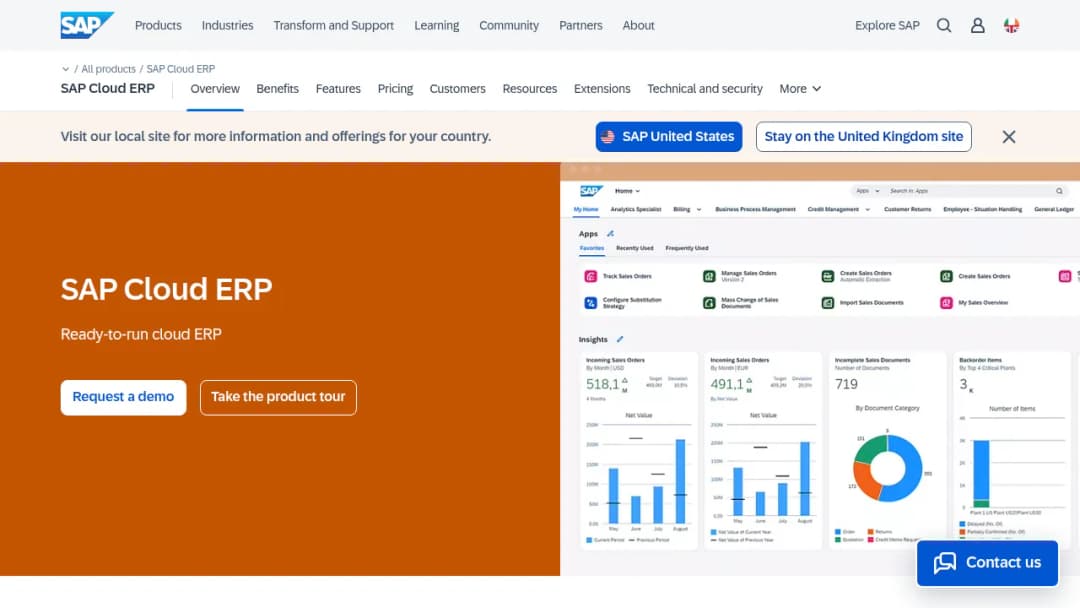This screenshot has width=1080, height=608.
Task: Expand the breadcrumb chevron menu
Action: [x=65, y=69]
